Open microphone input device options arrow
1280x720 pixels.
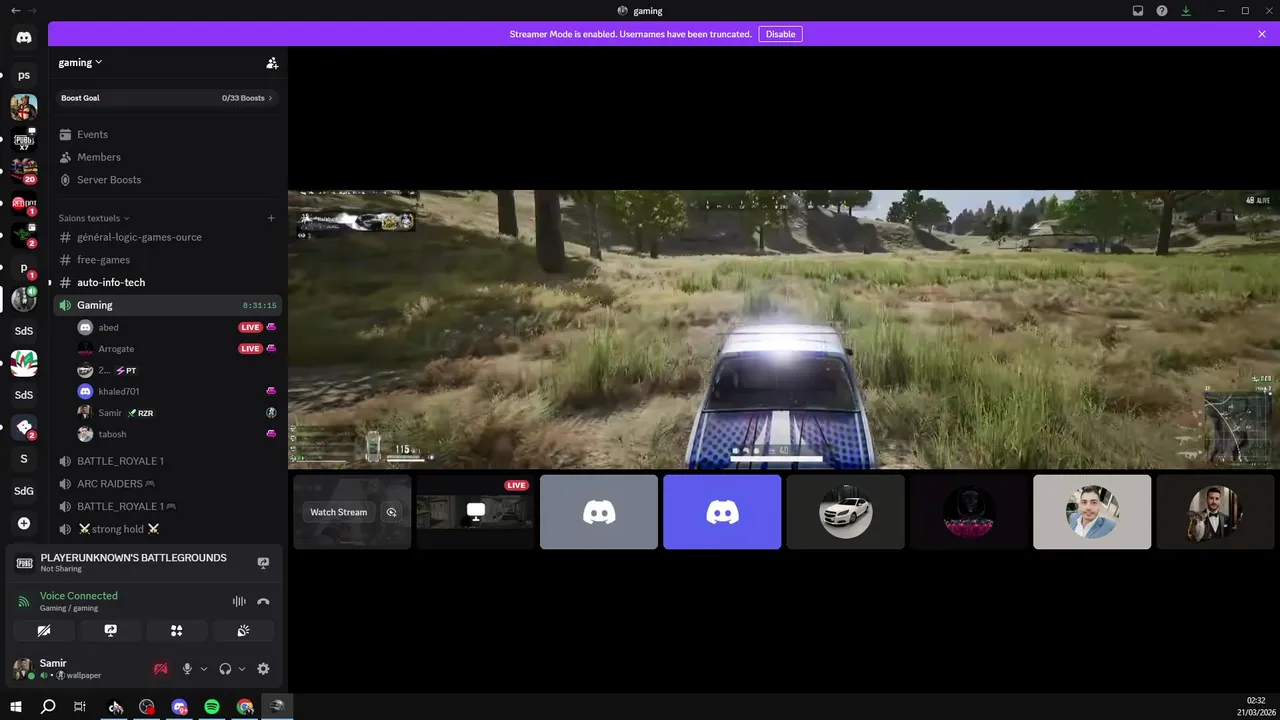tap(204, 669)
